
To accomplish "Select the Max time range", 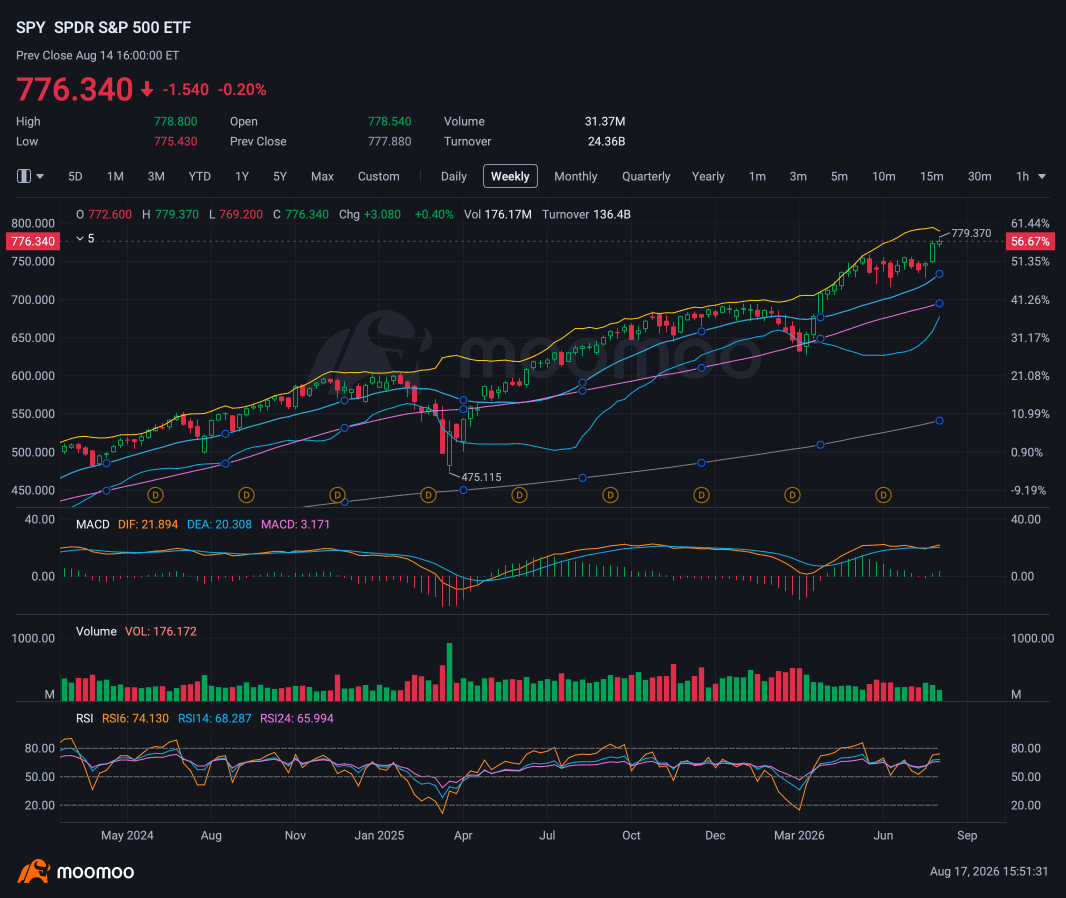I will tap(322, 176).
